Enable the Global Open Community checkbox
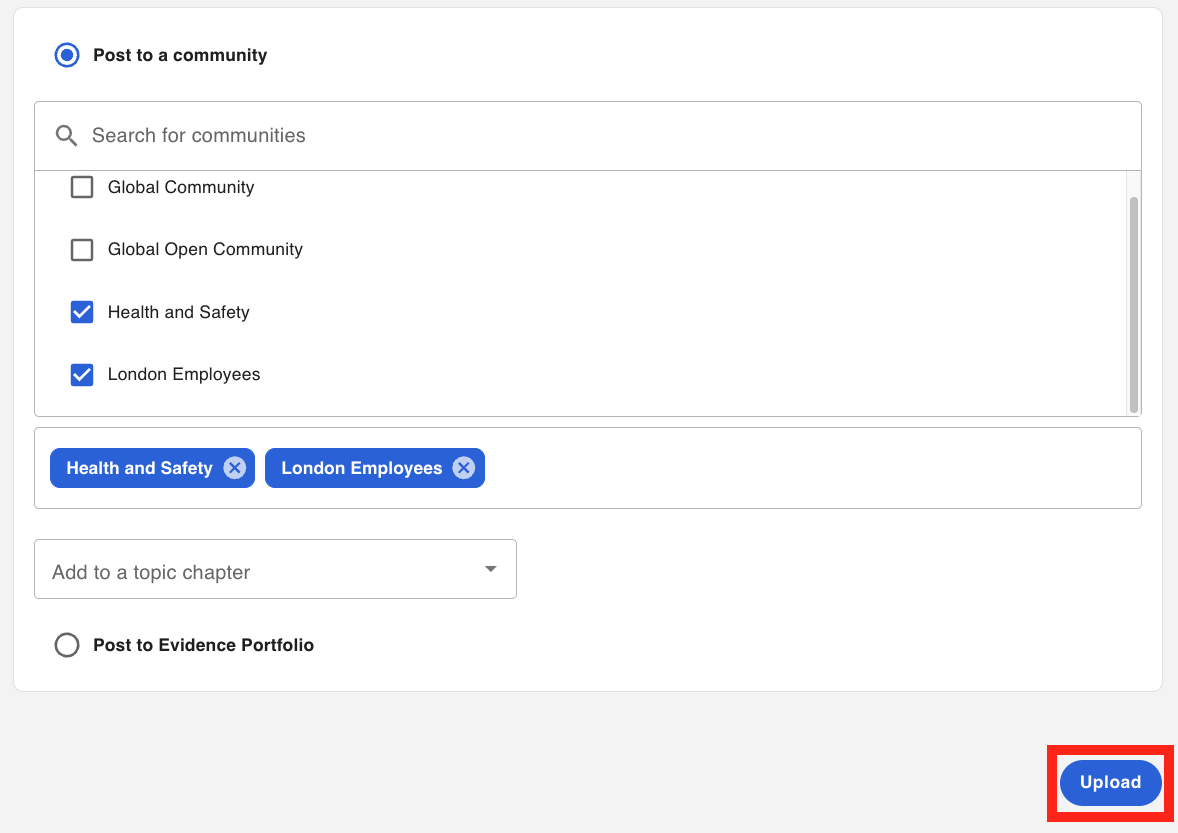The width and height of the screenshot is (1178, 833). (82, 249)
